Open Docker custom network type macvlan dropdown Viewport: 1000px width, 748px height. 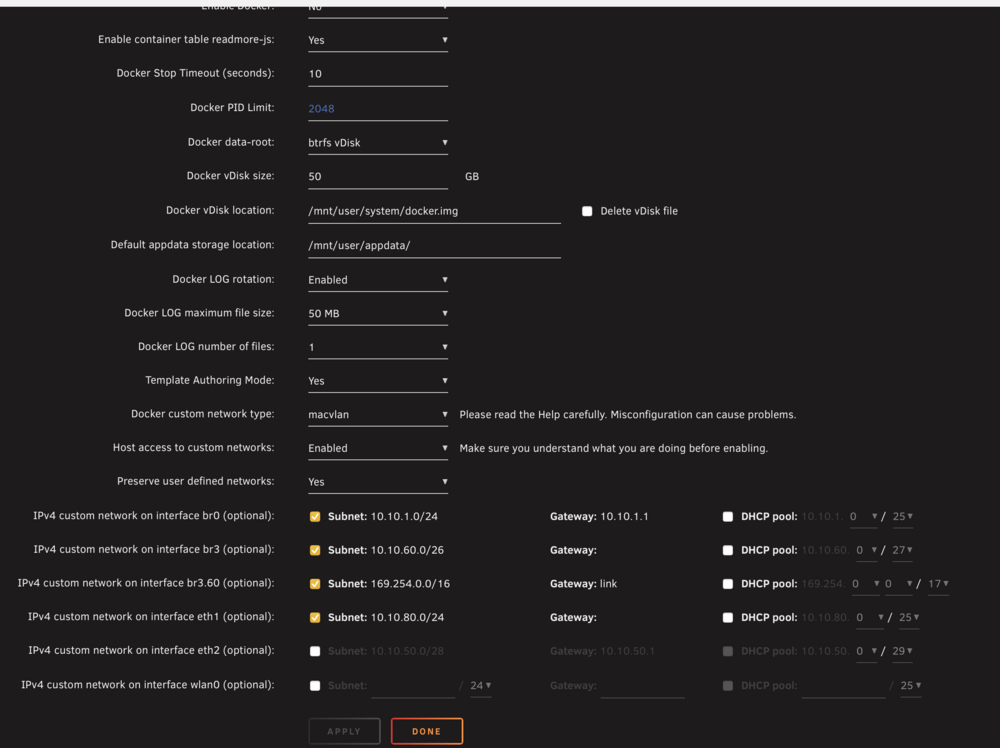(378, 414)
